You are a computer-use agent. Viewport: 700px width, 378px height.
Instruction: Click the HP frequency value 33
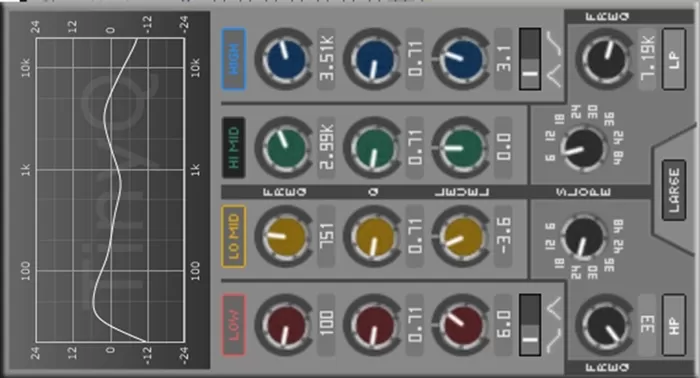[647, 325]
